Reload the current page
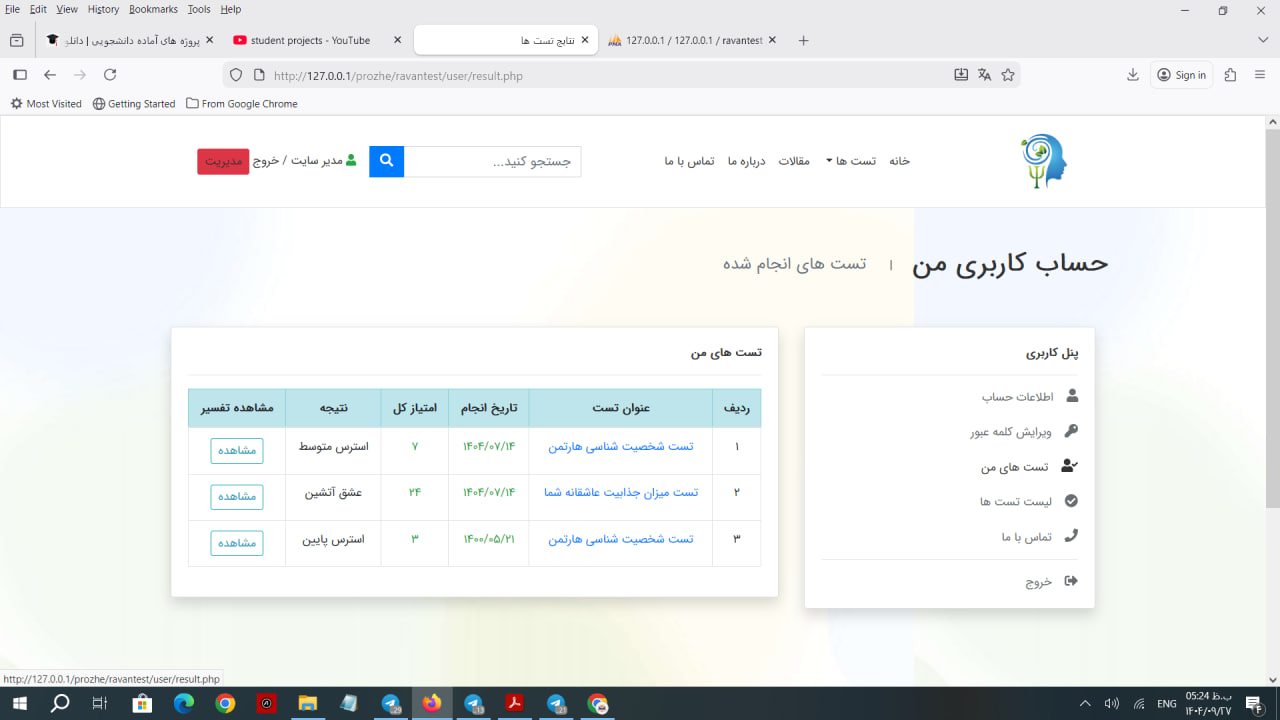 pos(110,75)
